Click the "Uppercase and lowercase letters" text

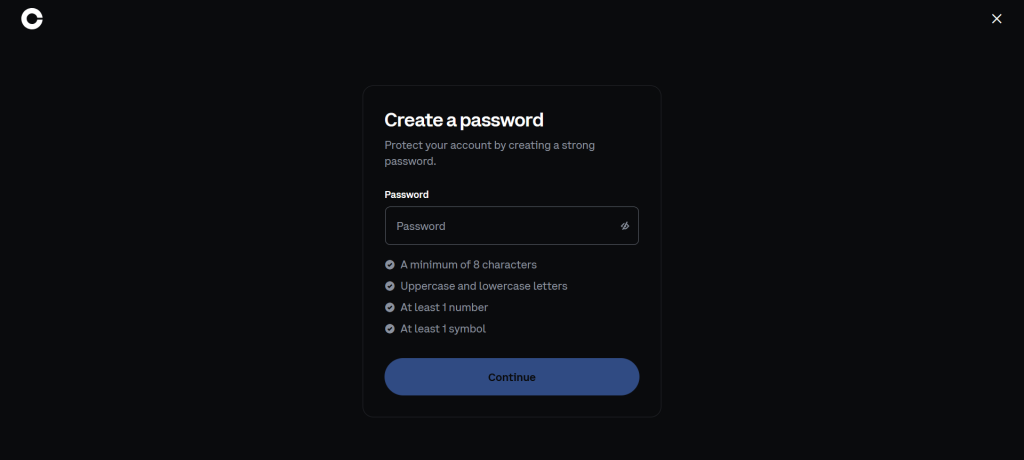[x=483, y=286]
